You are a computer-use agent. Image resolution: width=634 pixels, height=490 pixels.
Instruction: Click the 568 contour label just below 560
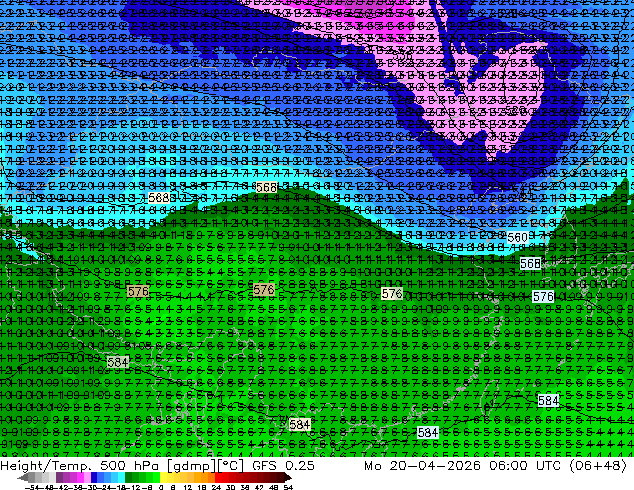coord(530,264)
